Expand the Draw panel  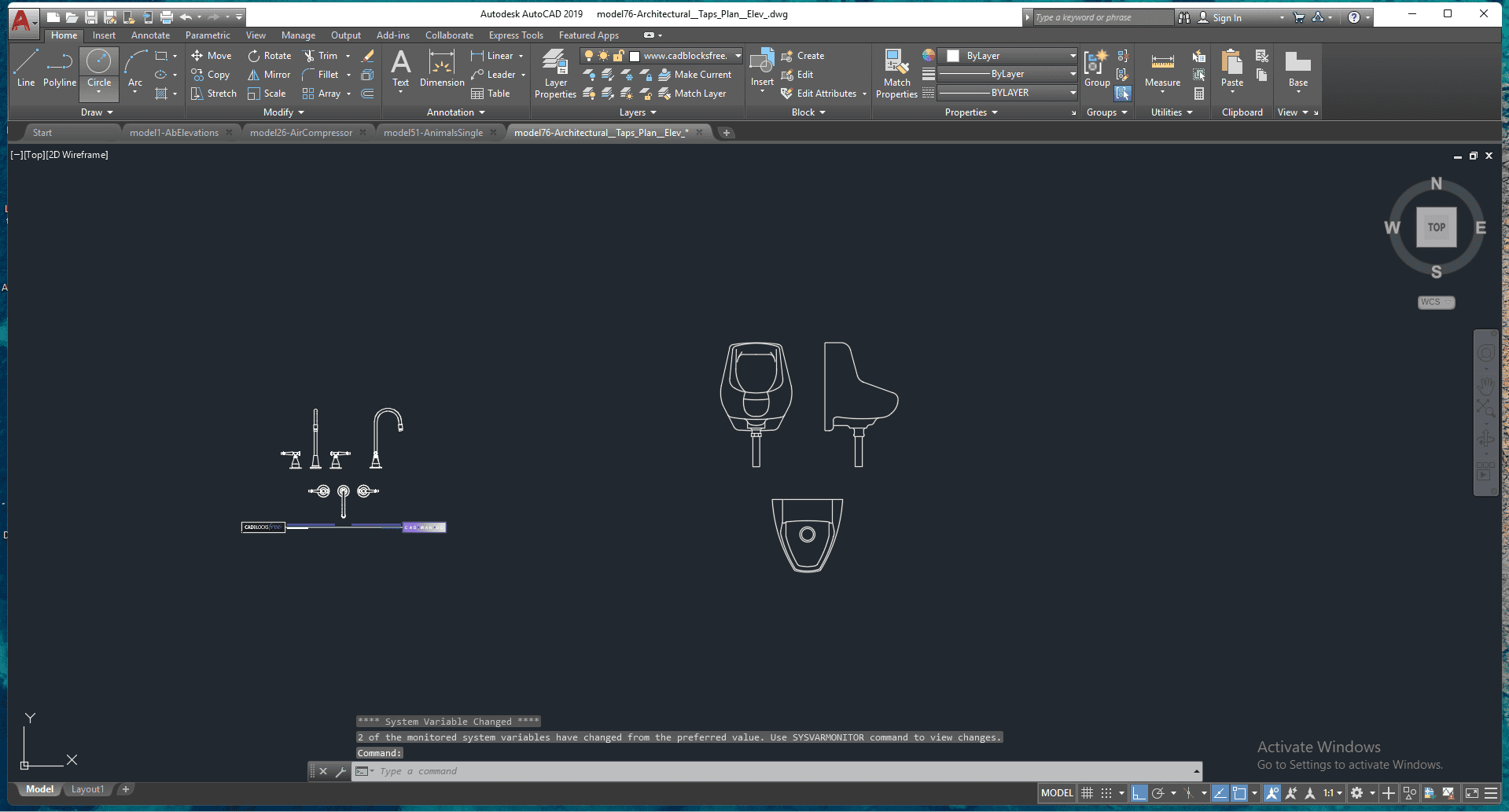[97, 112]
